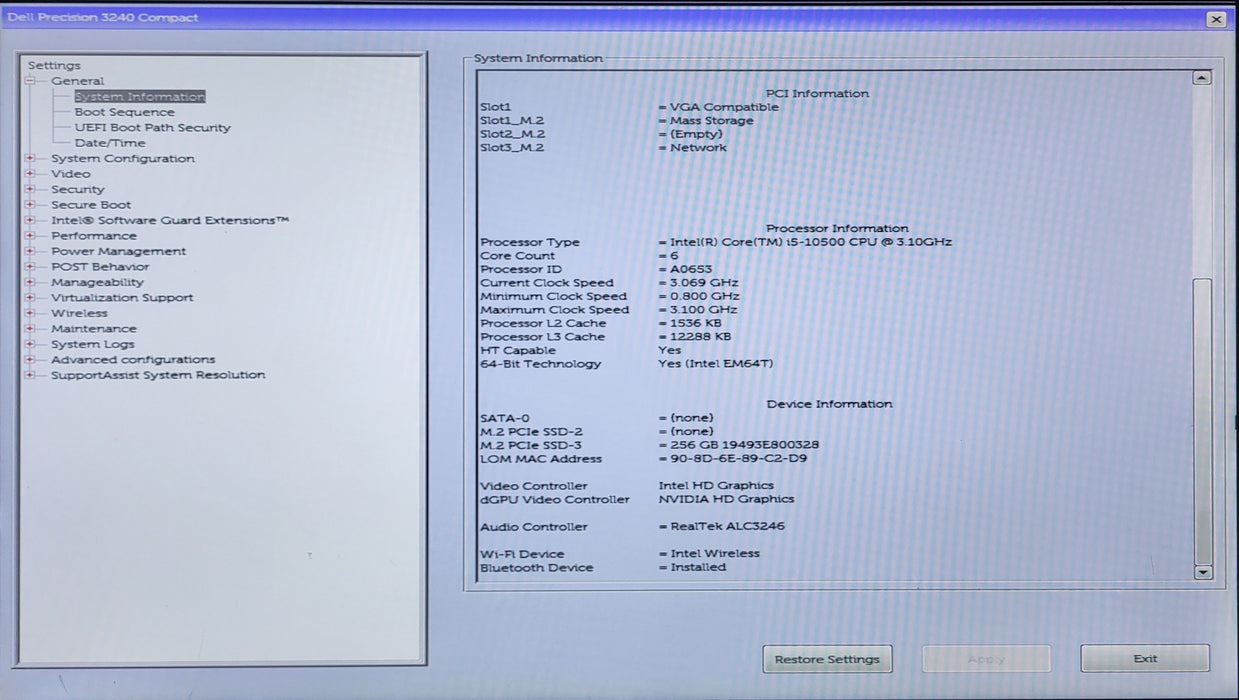This screenshot has width=1239, height=700.
Task: Select the Advanced configurations label
Action: (133, 360)
